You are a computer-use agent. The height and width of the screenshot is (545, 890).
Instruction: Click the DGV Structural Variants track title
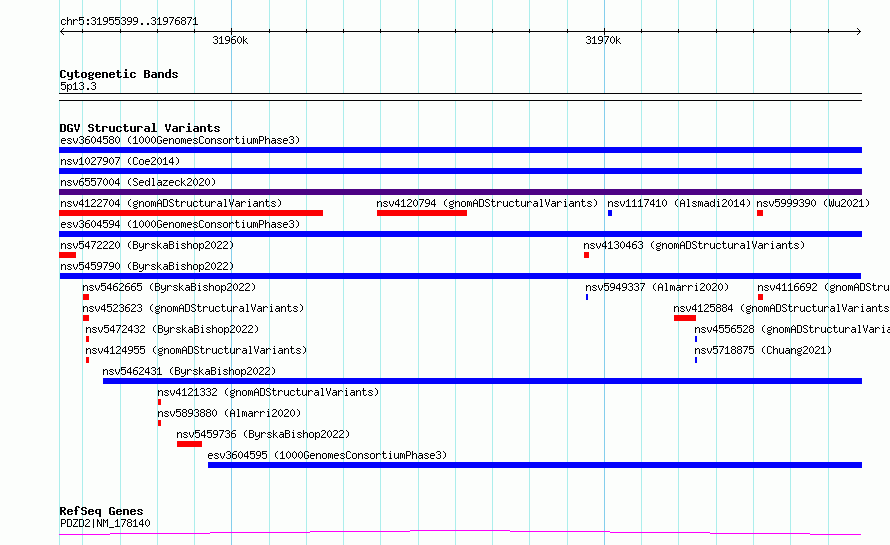140,128
